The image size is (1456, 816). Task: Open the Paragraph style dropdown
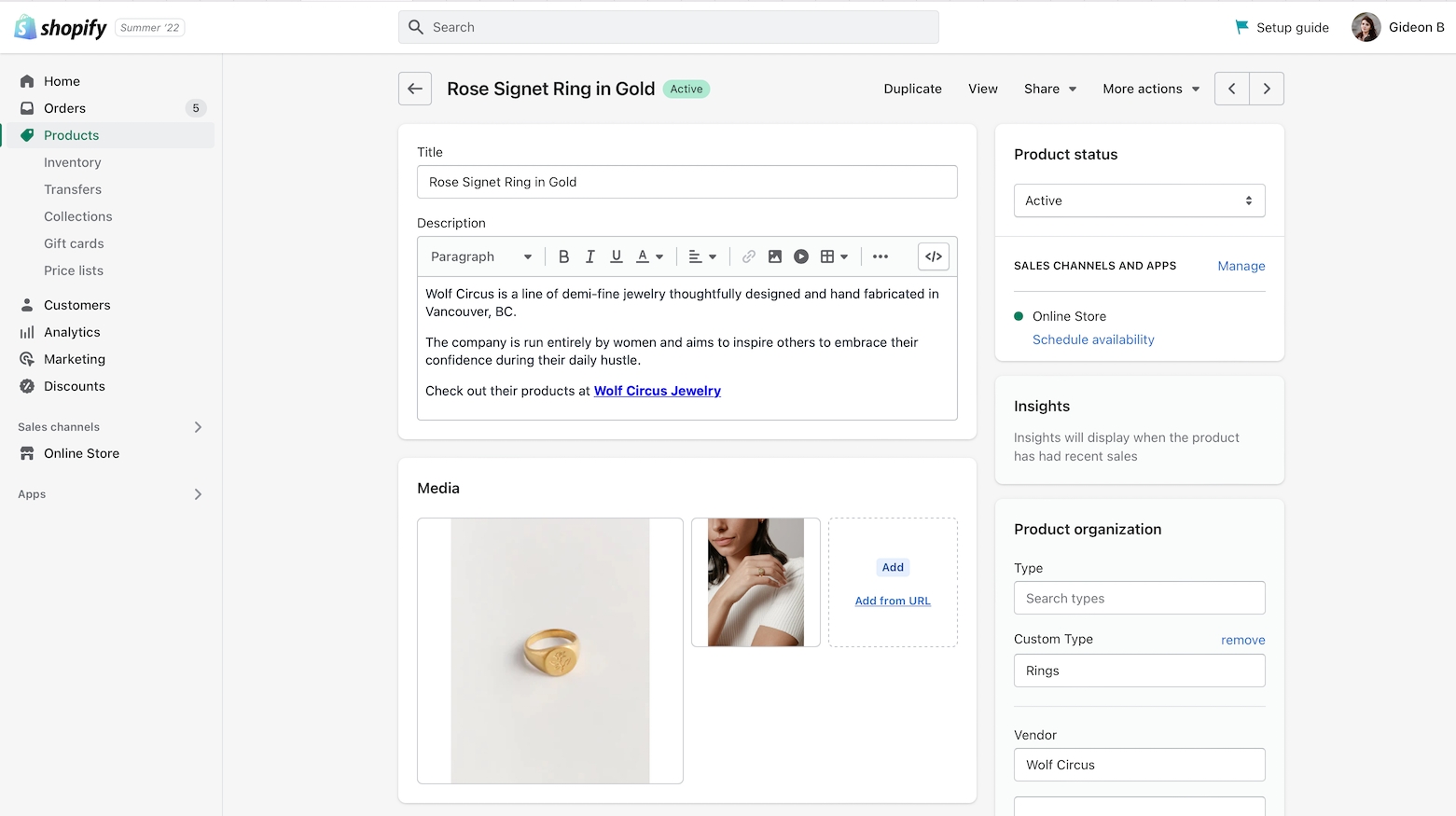pos(480,256)
